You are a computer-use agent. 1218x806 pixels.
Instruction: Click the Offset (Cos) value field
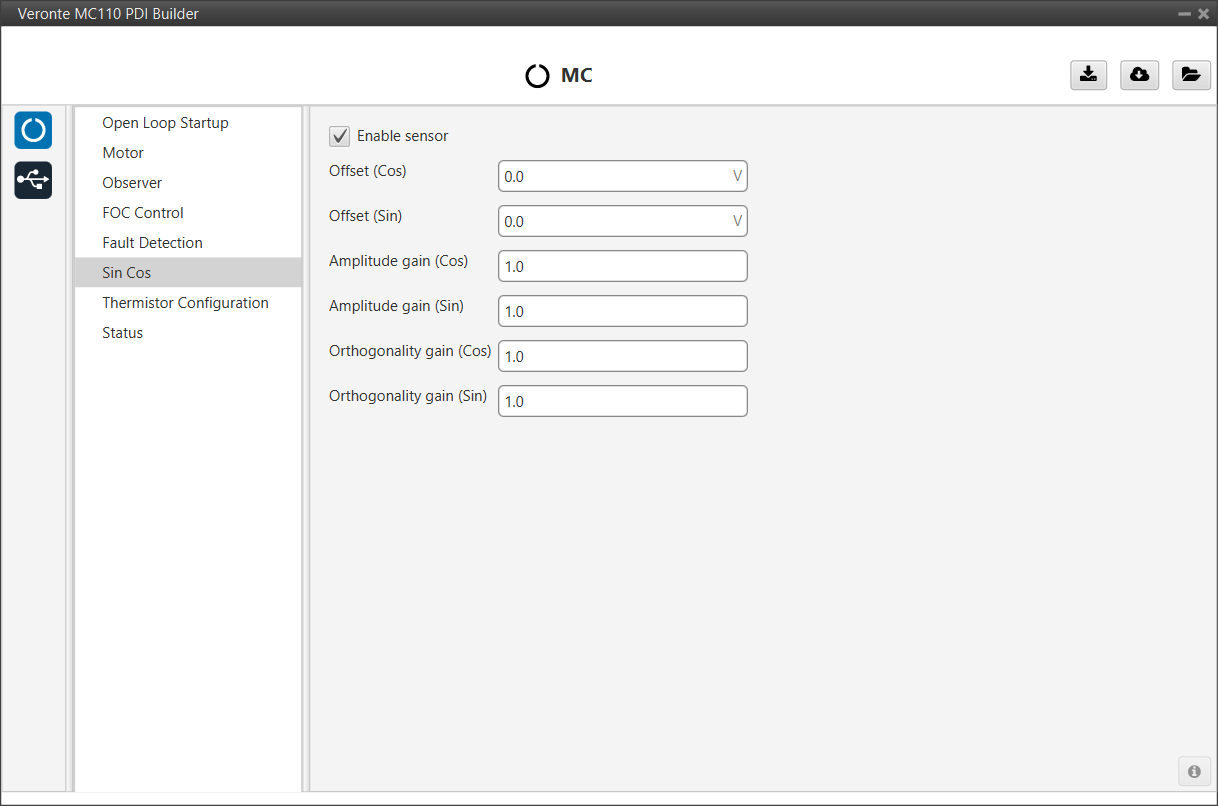coord(612,176)
